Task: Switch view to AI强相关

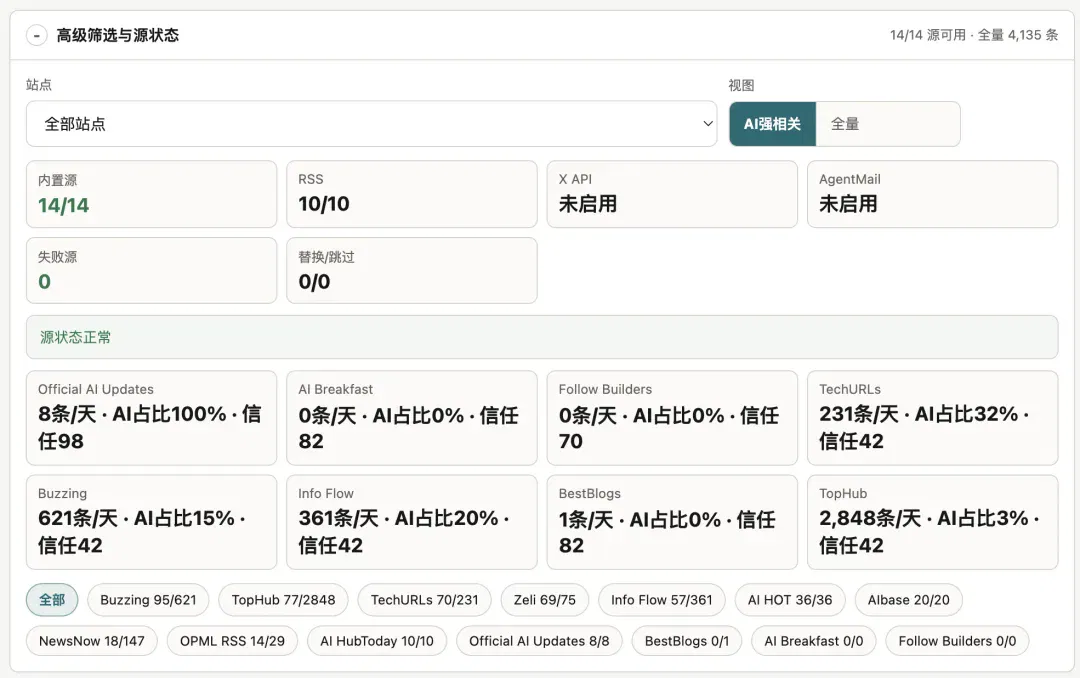Action: click(772, 124)
